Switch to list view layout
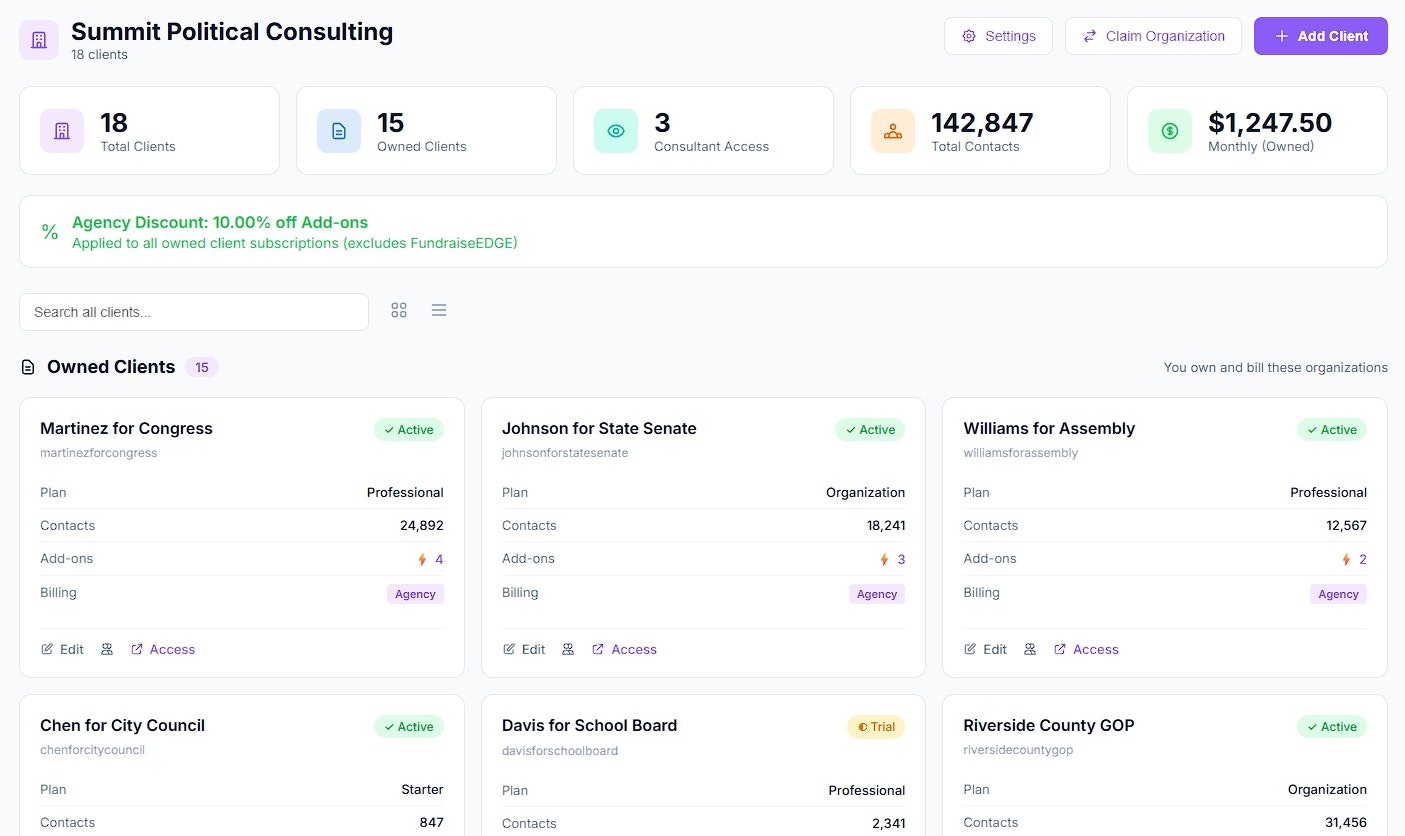 439,311
